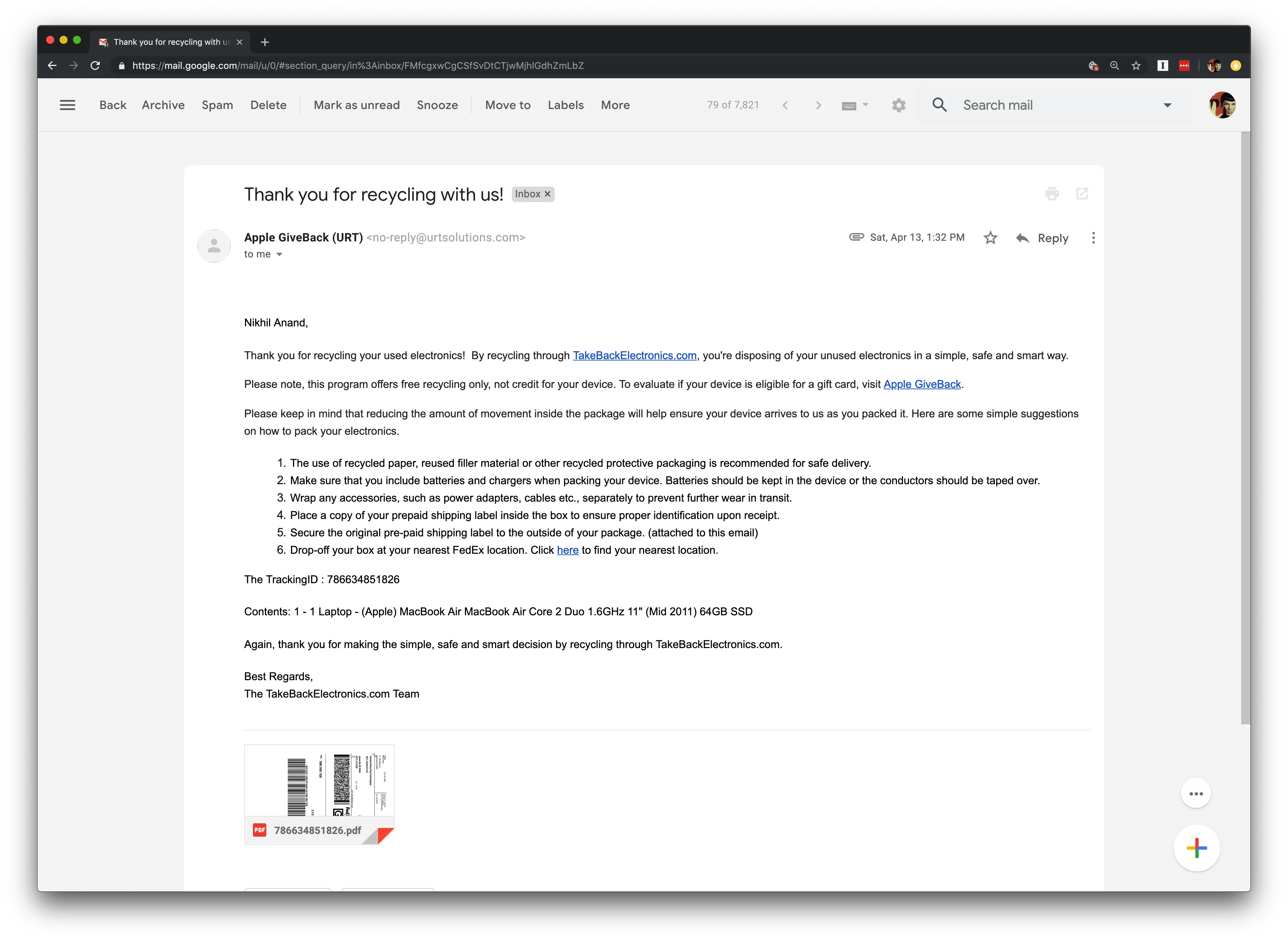Click the red extension icon

[1184, 66]
